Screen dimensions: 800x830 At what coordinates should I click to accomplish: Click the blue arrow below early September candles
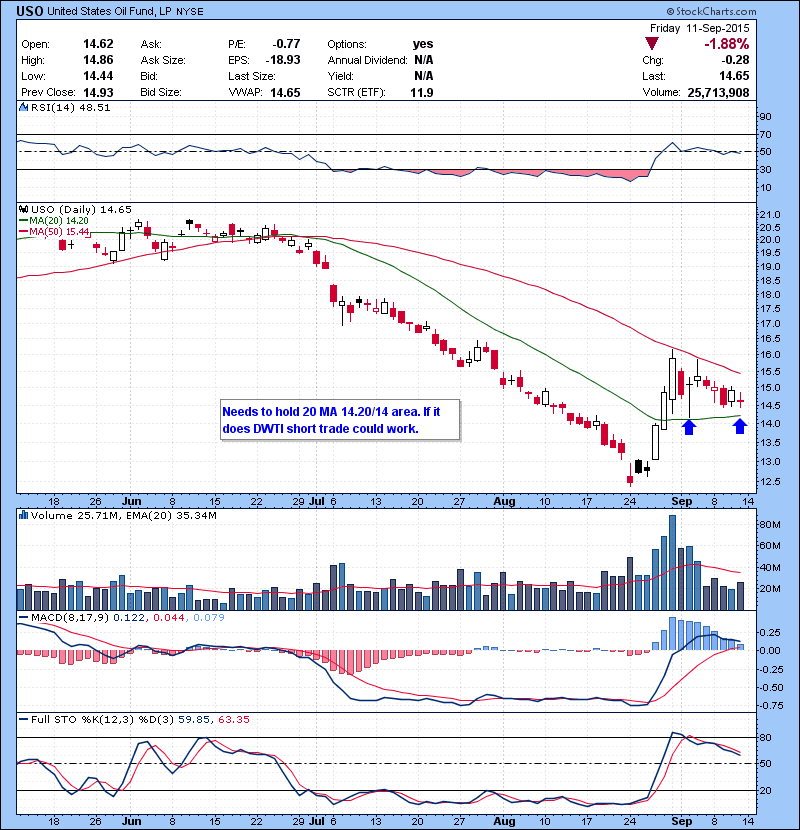pyautogui.click(x=688, y=427)
